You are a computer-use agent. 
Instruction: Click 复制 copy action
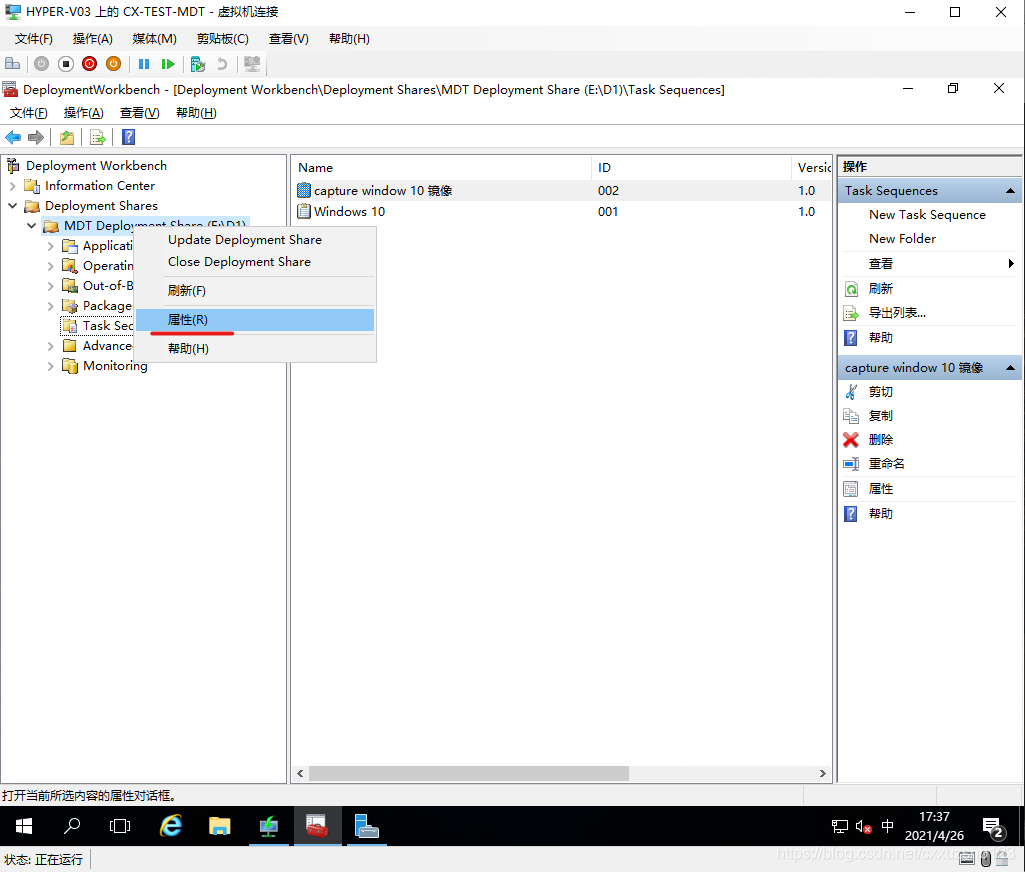881,416
